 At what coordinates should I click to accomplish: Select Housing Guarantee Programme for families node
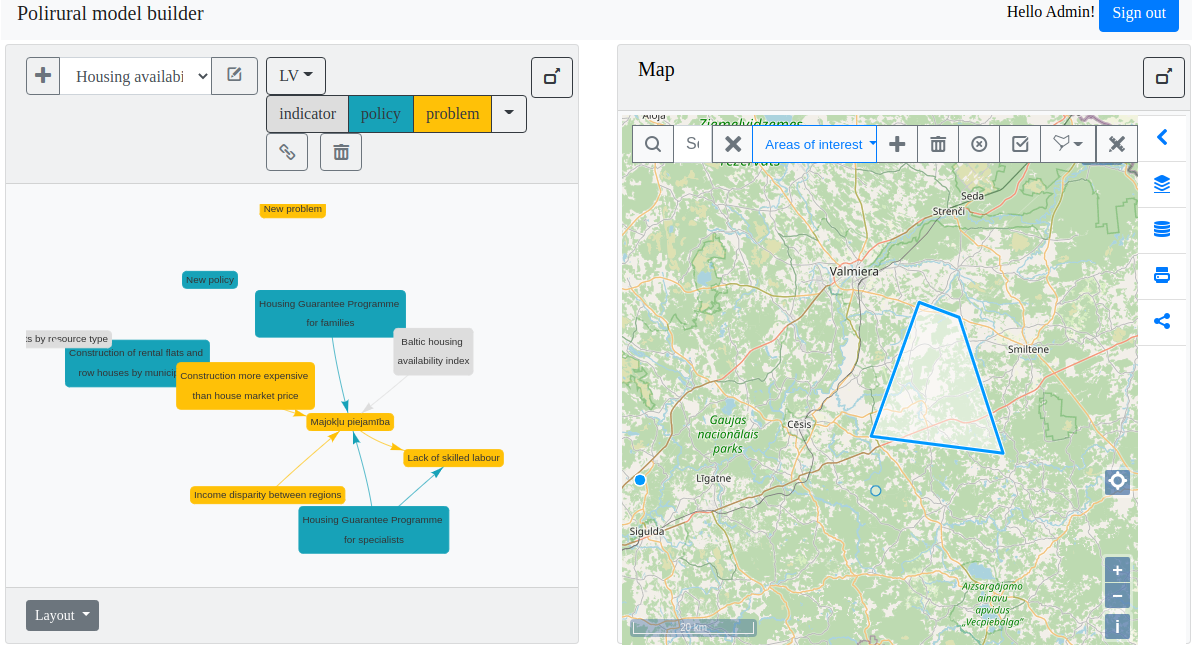pyautogui.click(x=331, y=313)
